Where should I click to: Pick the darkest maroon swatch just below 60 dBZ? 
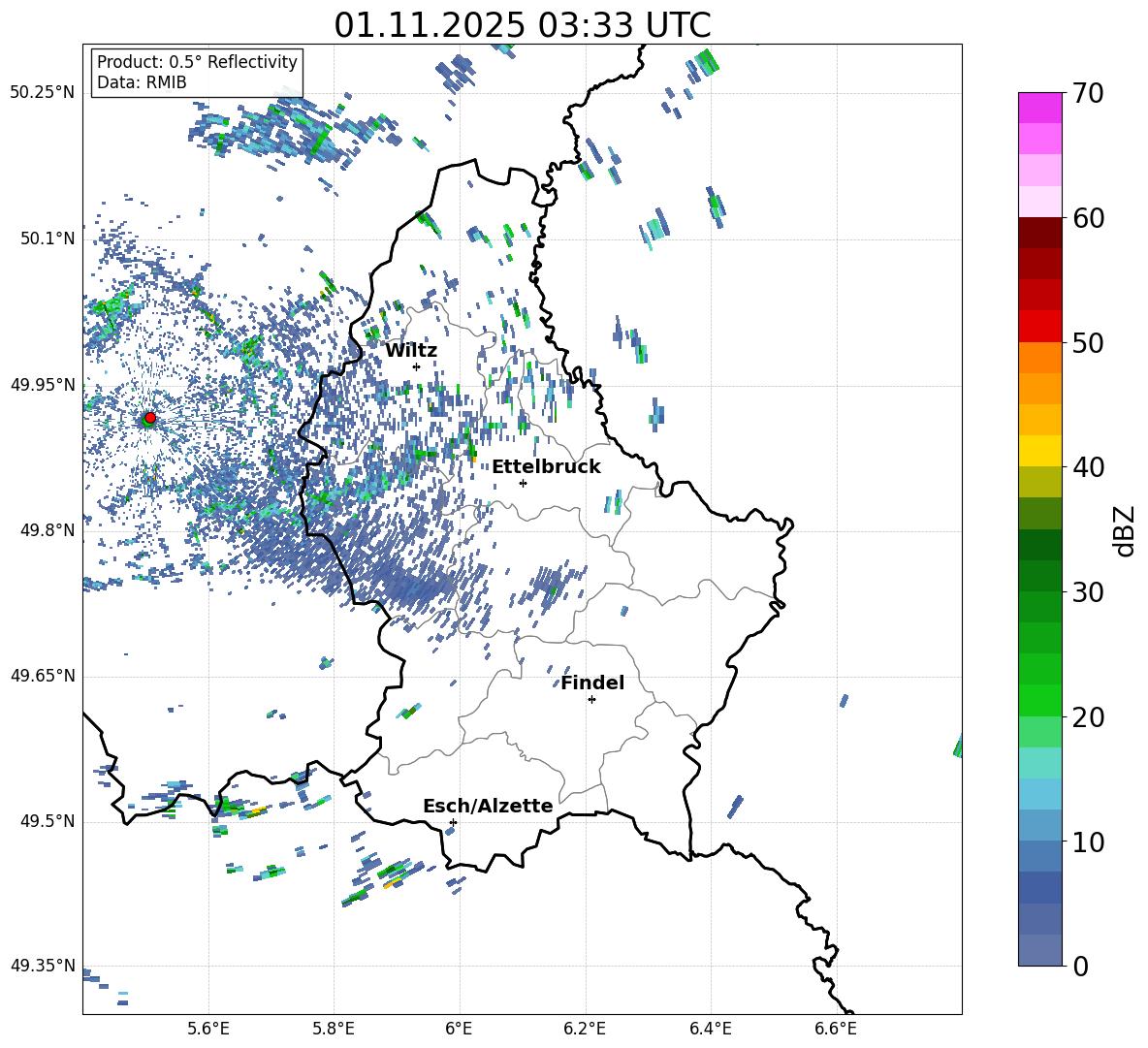(1040, 233)
